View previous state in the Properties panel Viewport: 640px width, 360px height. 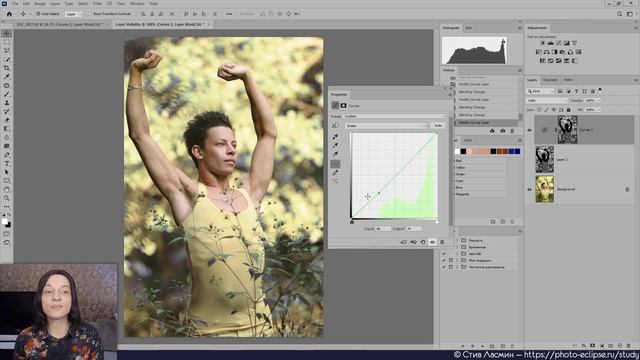coord(413,242)
